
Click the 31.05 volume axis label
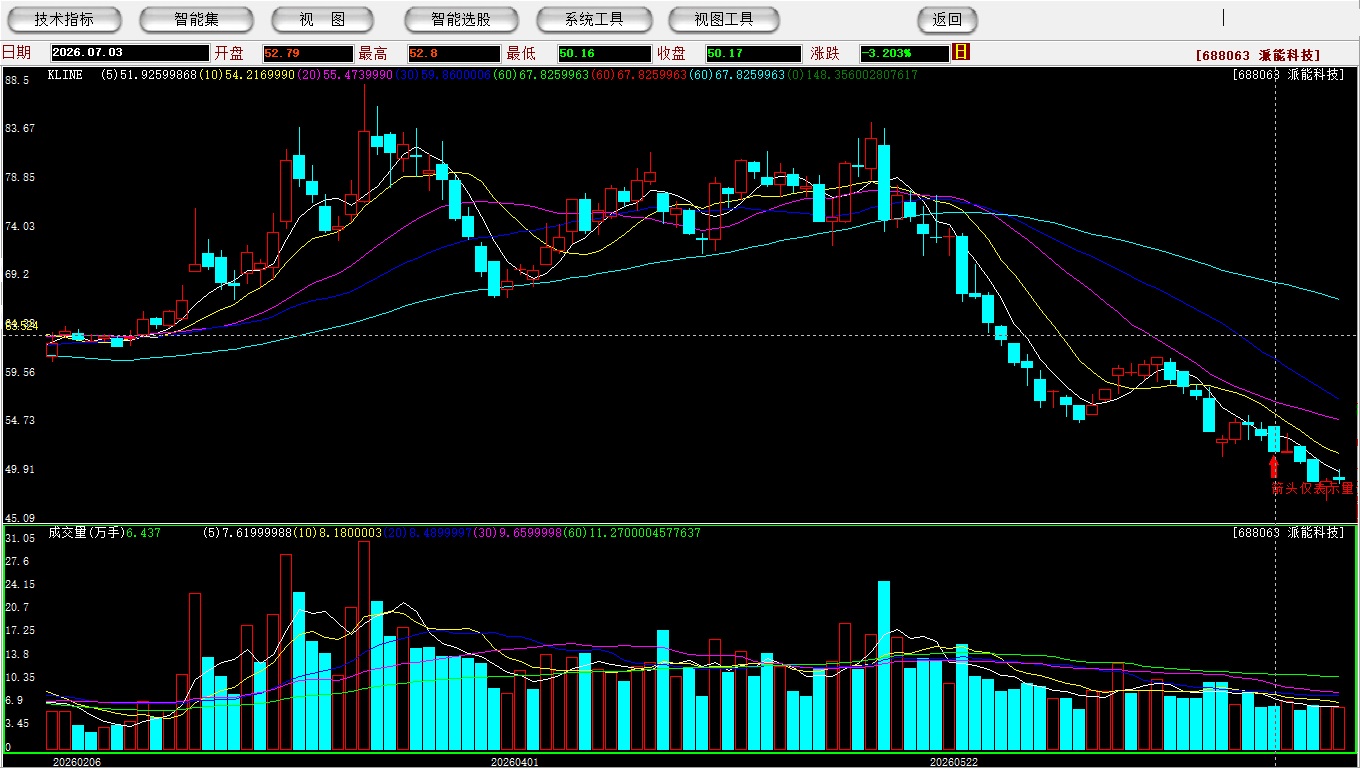click(20, 538)
